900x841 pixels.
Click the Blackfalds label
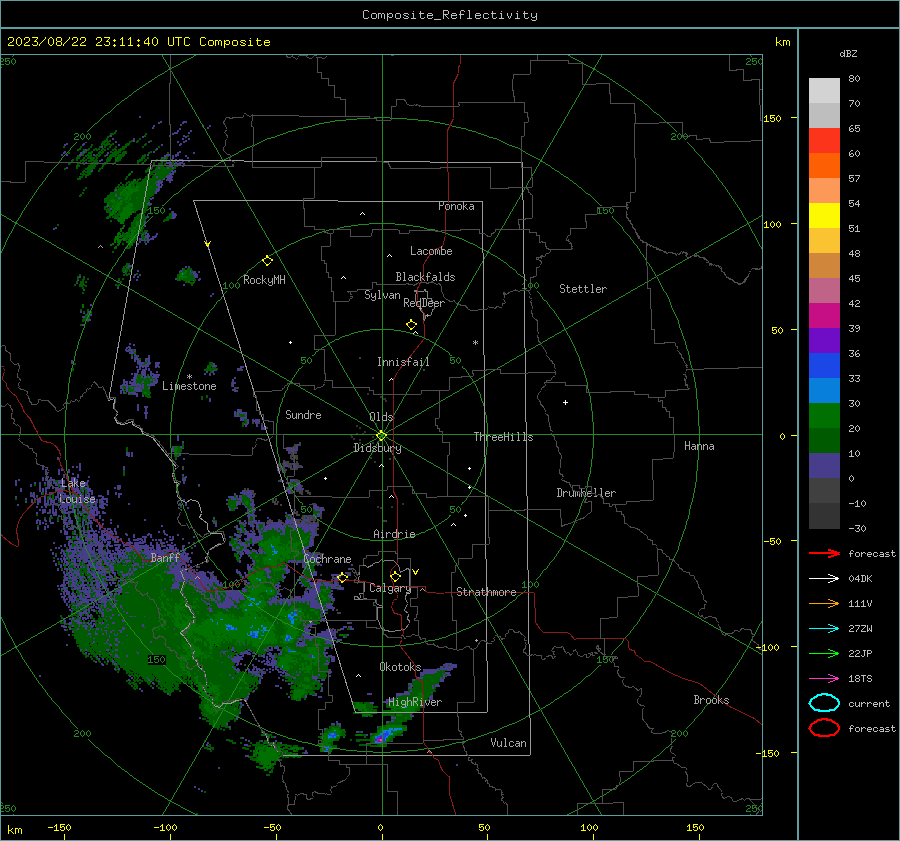coord(425,277)
